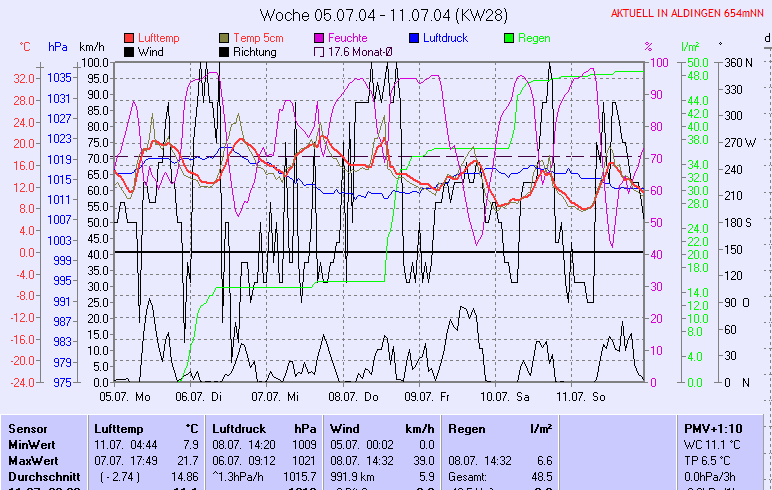The width and height of the screenshot is (772, 490).
Task: Click the Sensor column header in table
Action: coord(28,428)
